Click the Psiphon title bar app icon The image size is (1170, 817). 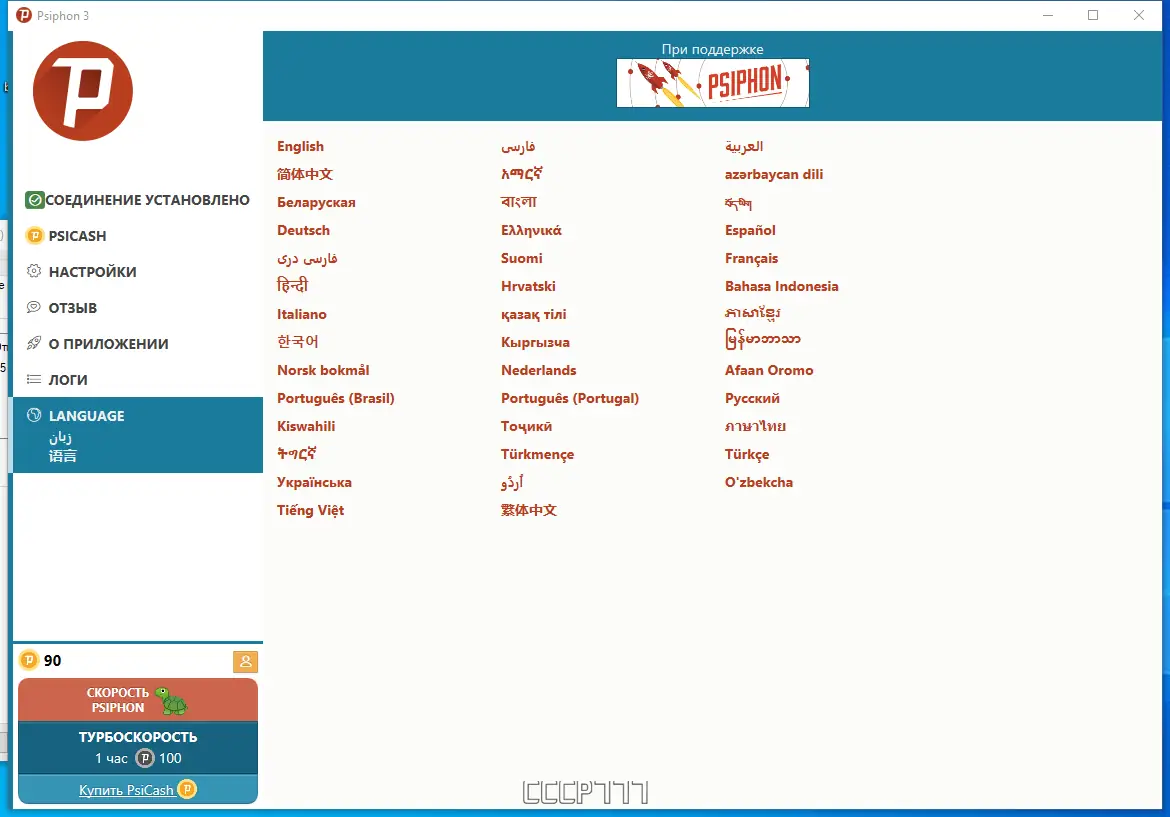pos(24,15)
